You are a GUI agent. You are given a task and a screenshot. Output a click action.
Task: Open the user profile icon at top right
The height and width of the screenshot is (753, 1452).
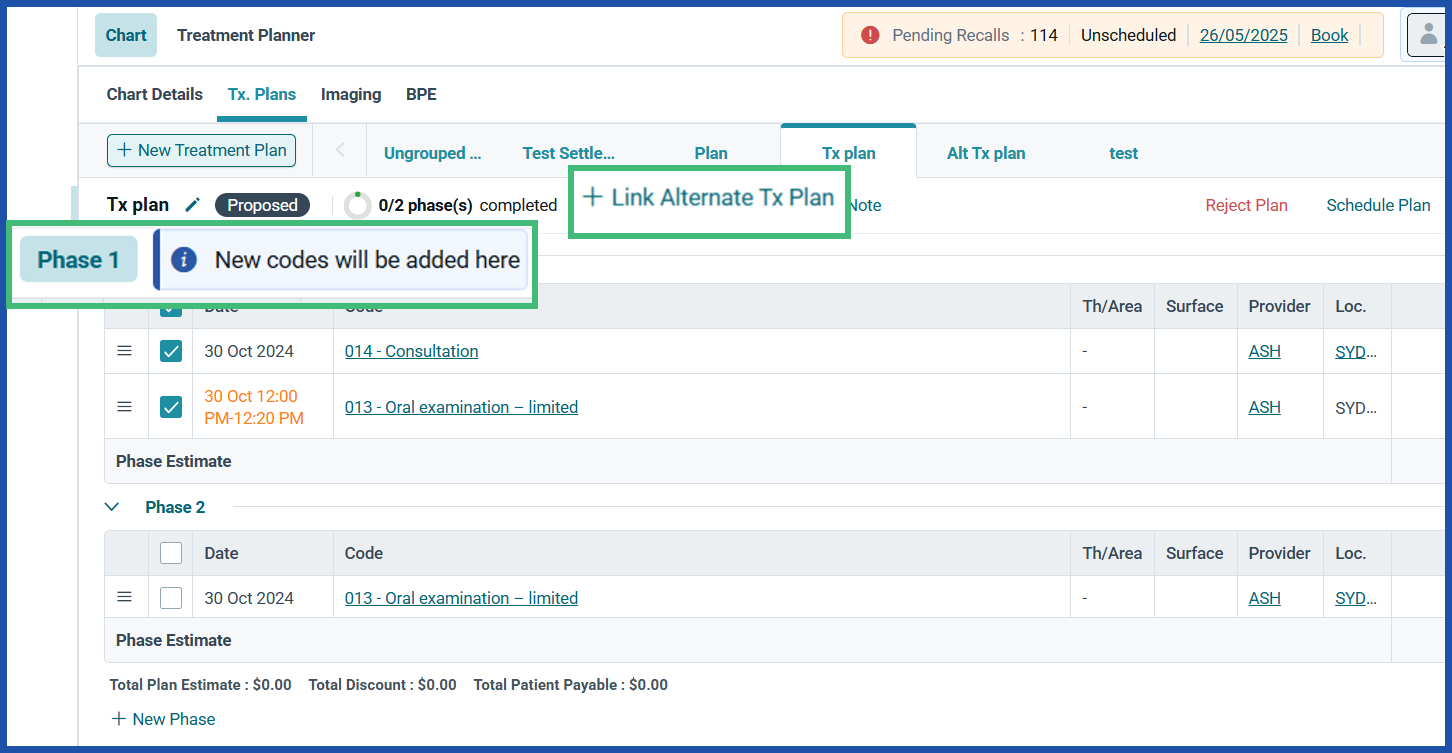(x=1429, y=34)
